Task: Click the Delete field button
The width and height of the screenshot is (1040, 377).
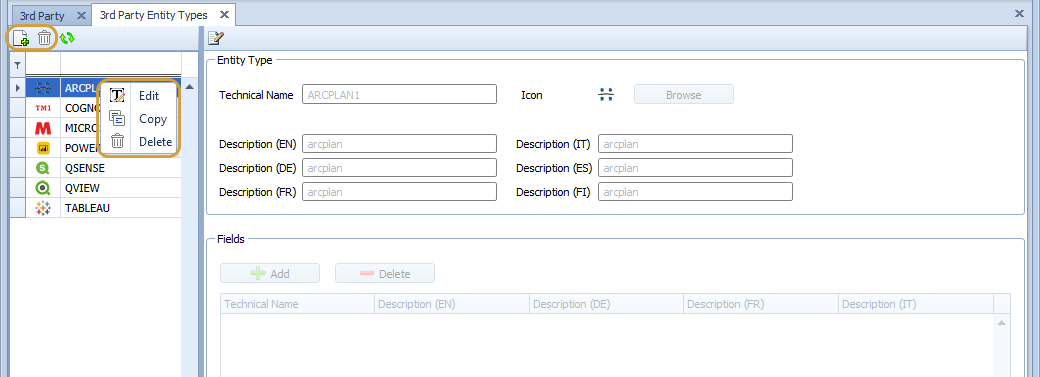Action: (385, 273)
